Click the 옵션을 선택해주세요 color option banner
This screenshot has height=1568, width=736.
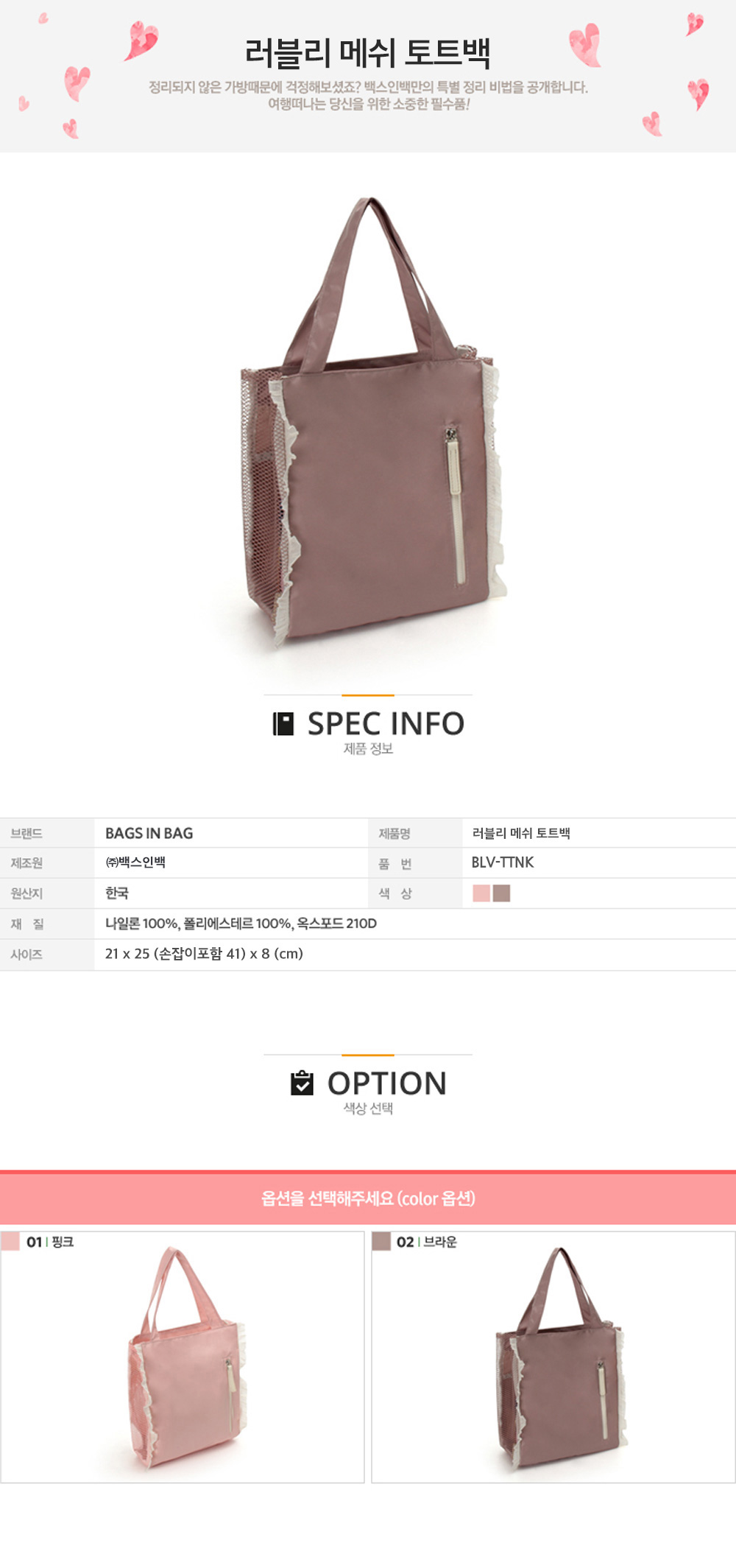coord(368,1198)
